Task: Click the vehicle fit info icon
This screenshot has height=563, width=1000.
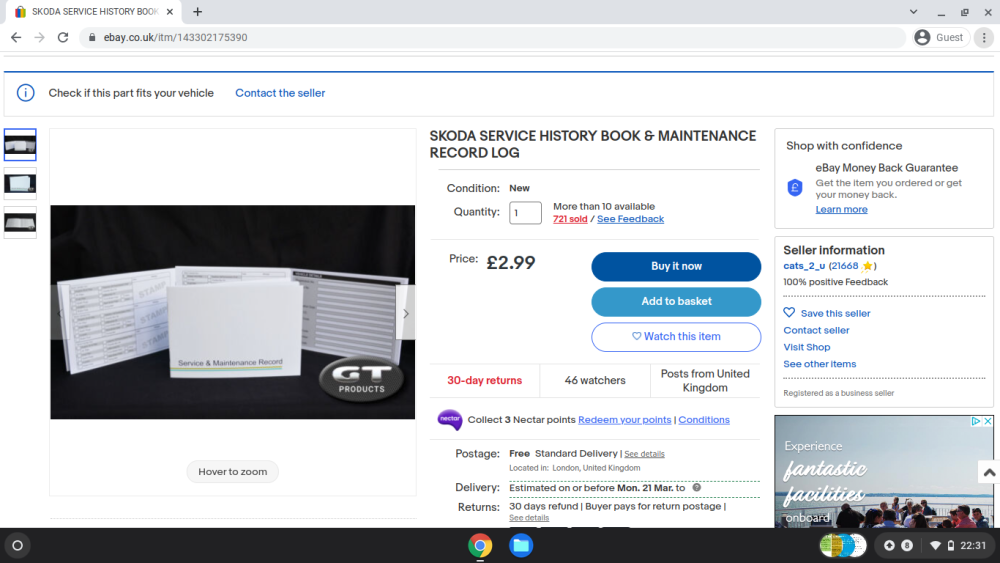Action: [x=26, y=93]
